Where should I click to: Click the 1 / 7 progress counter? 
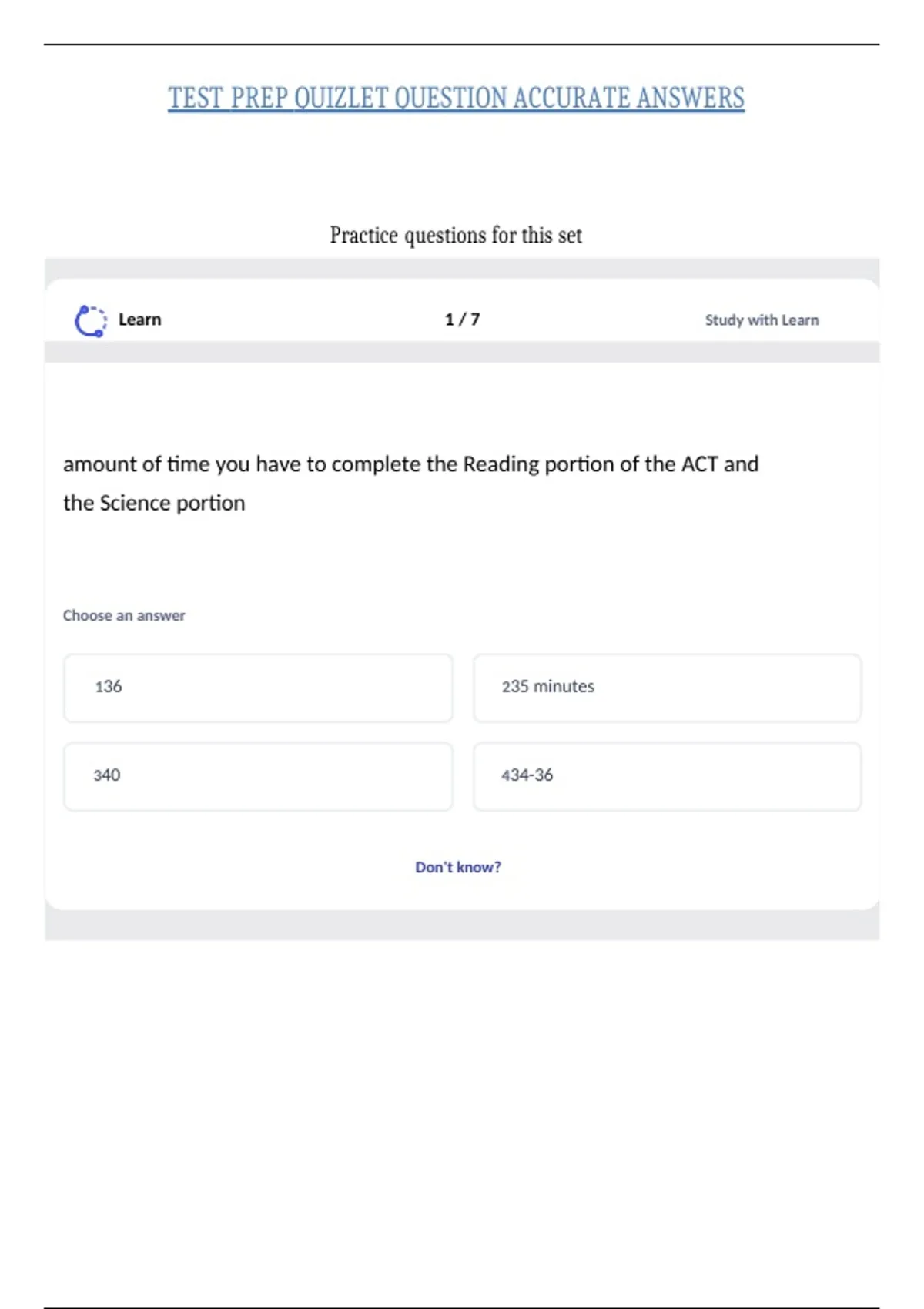click(462, 320)
